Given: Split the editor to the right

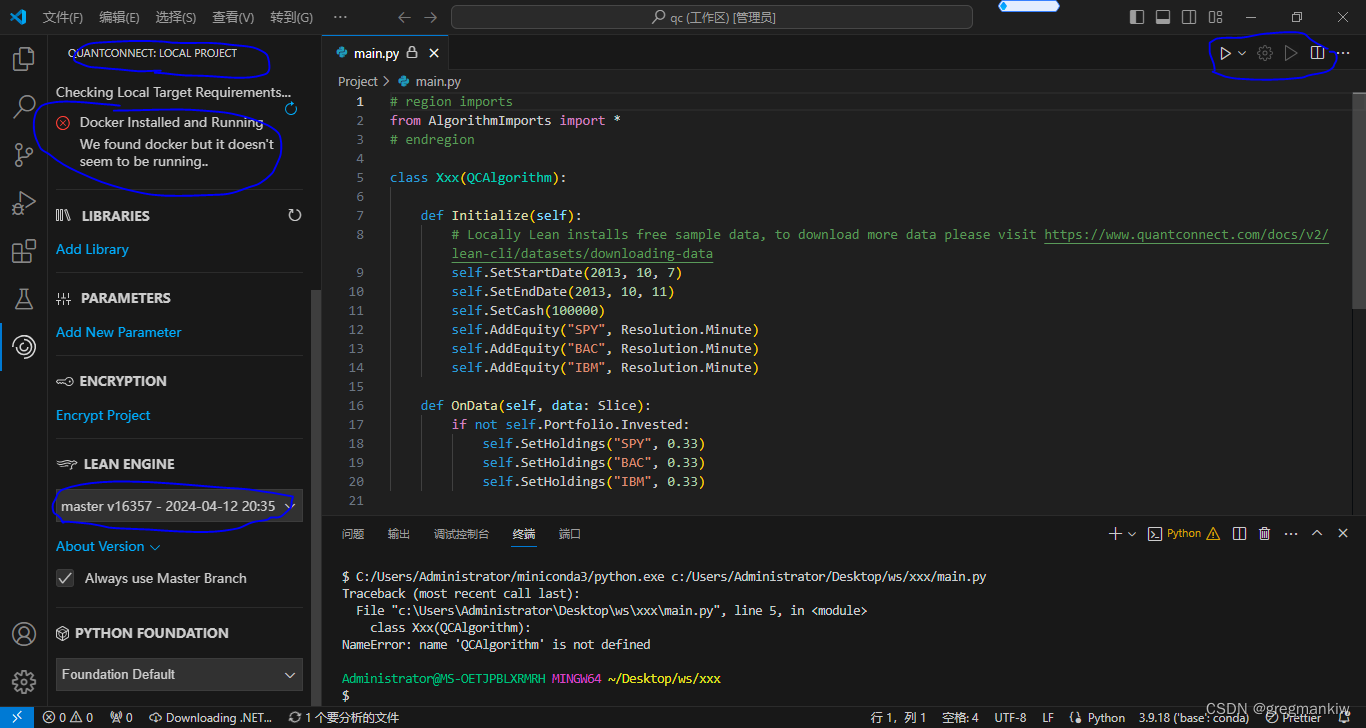Looking at the screenshot, I should point(1317,53).
